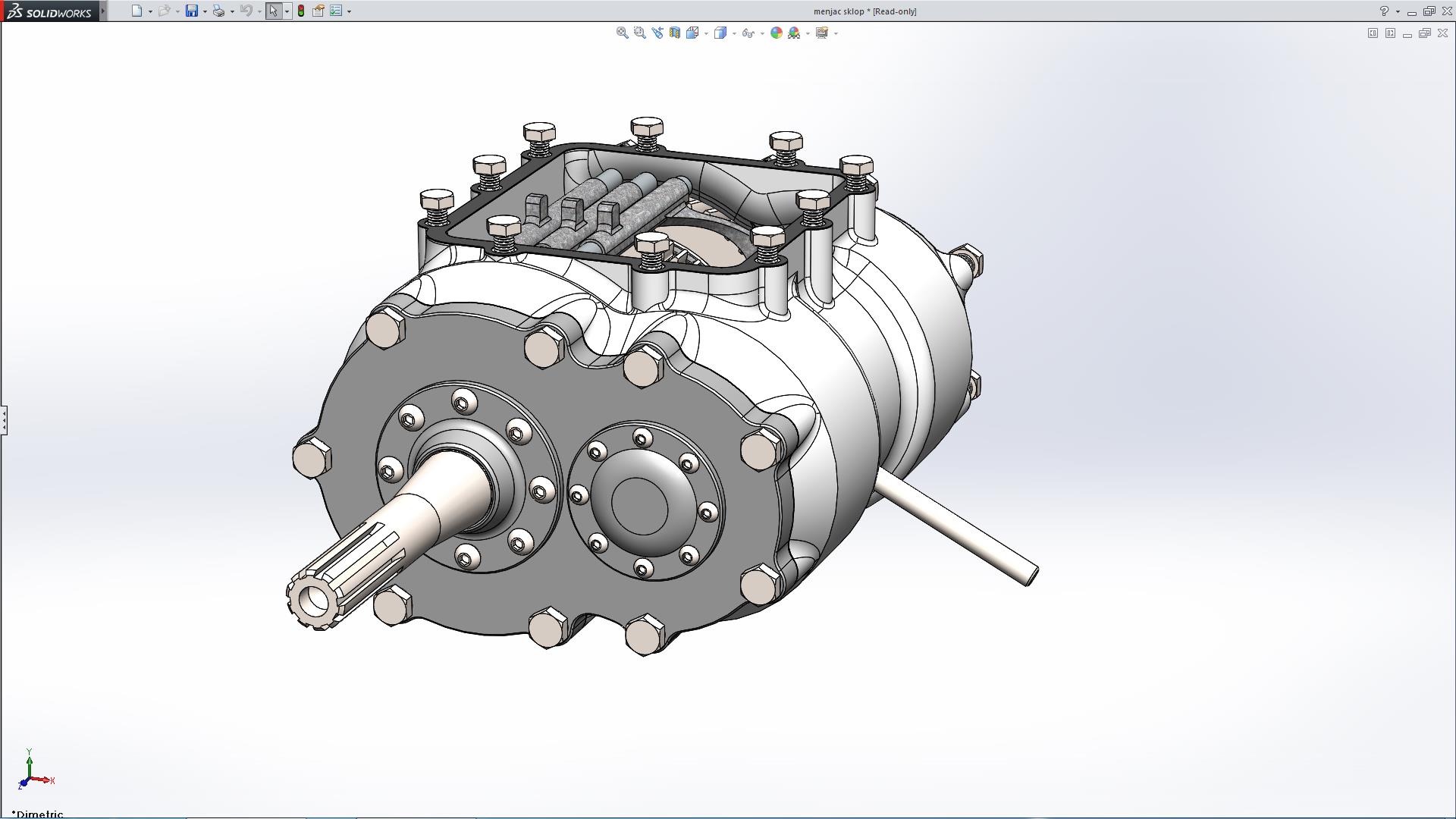Open the Help question mark menu
The width and height of the screenshot is (1456, 819).
tap(1384, 11)
